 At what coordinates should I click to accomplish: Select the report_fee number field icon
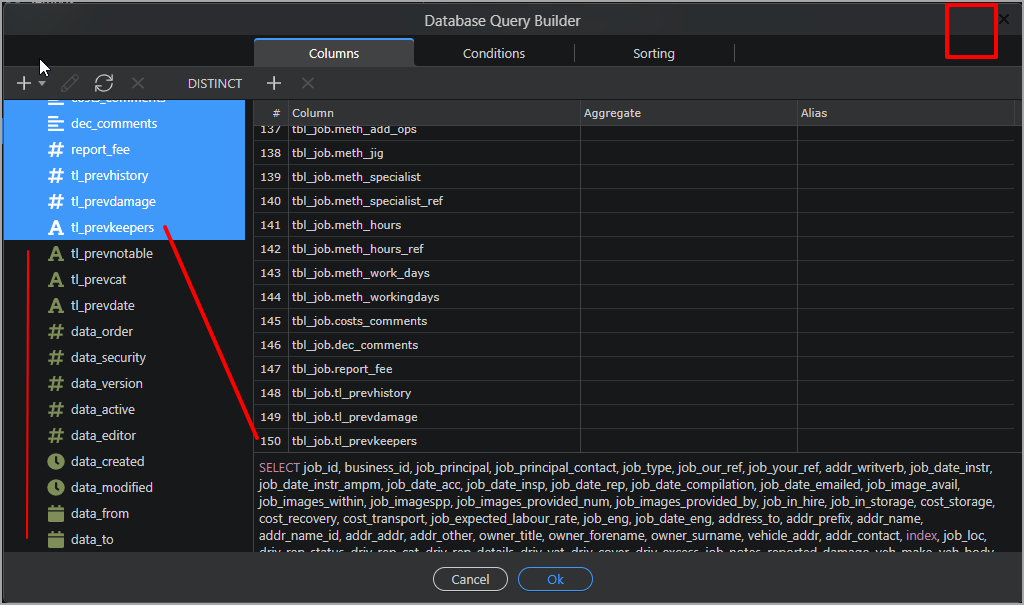56,150
